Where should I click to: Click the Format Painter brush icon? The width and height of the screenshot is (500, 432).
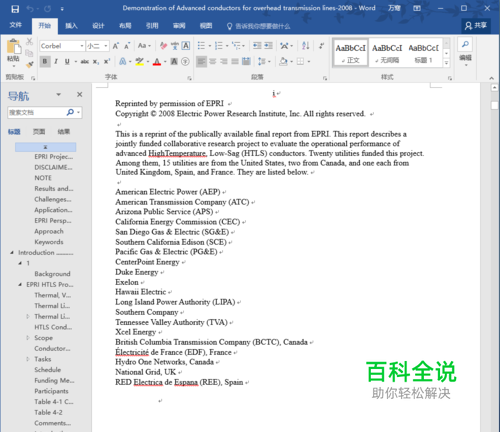click(x=30, y=64)
